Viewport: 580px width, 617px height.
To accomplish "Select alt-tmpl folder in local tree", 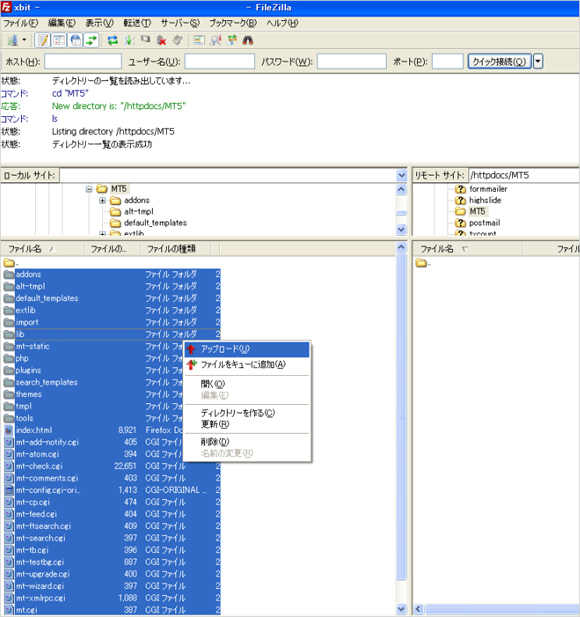I will pyautogui.click(x=139, y=212).
